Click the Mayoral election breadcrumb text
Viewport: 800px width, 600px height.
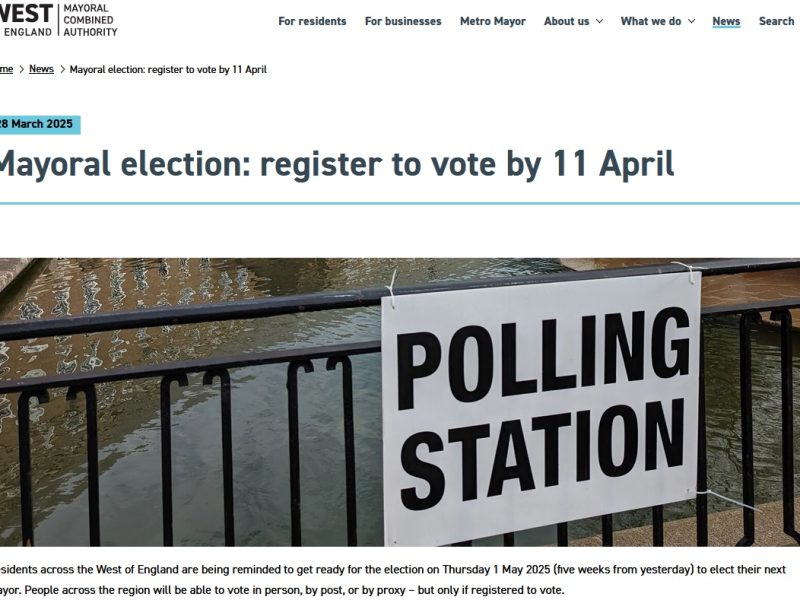168,69
